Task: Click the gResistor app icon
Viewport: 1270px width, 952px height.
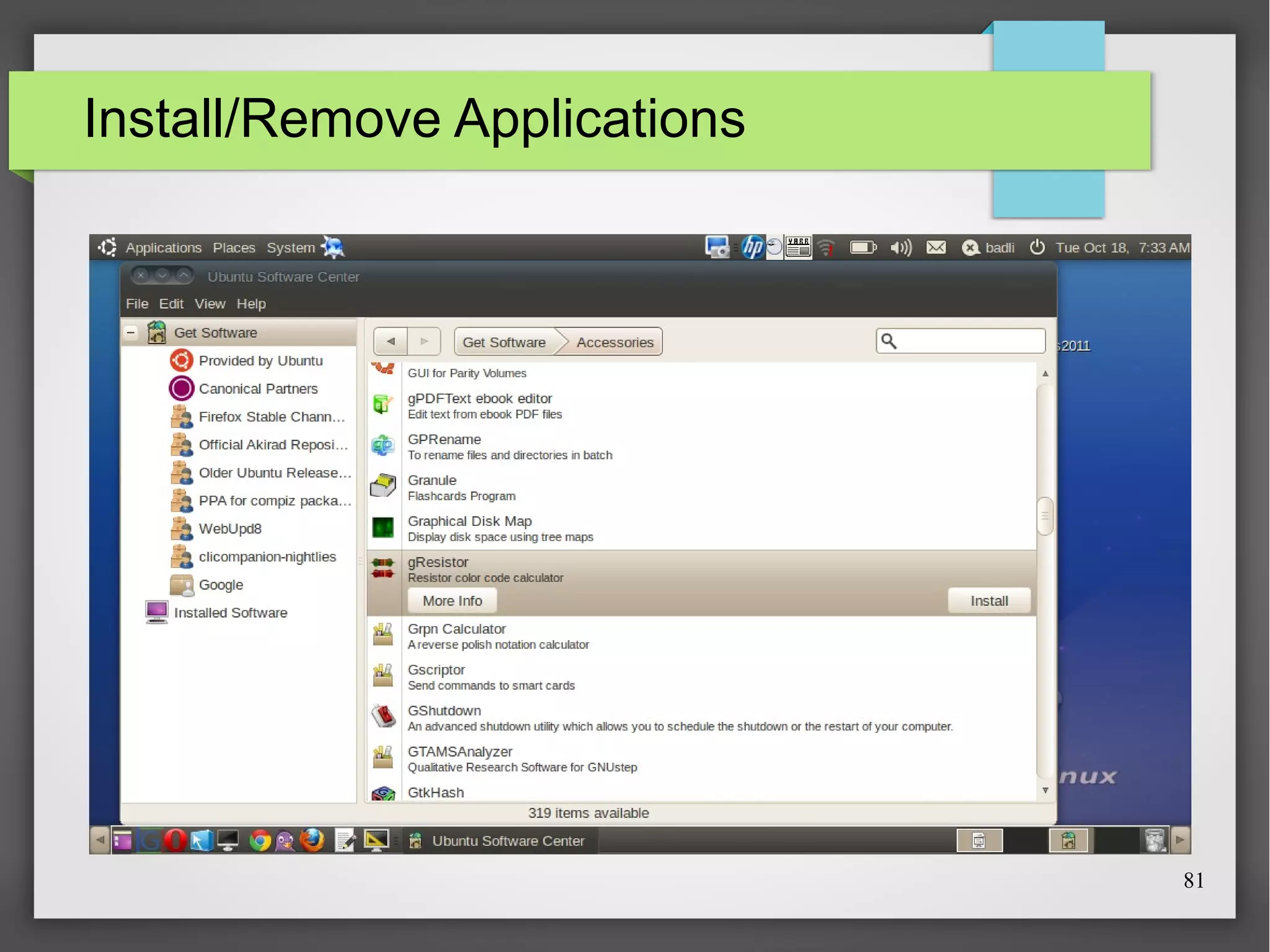Action: pos(383,567)
